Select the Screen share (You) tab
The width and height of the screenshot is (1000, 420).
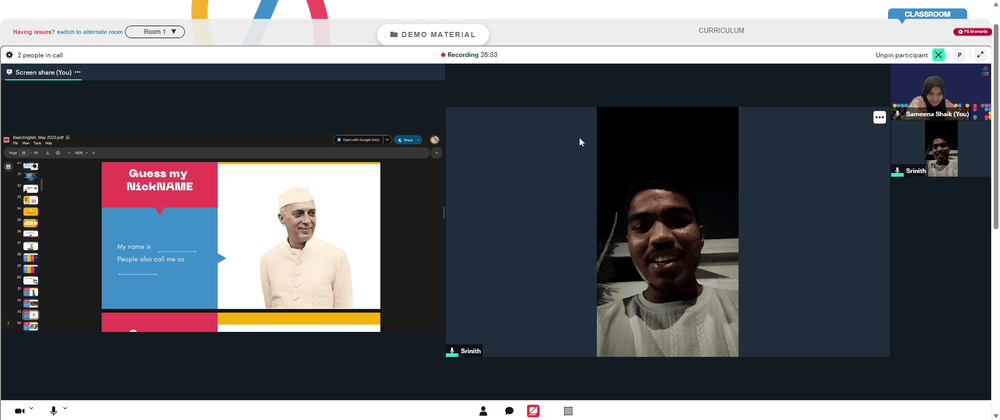43,73
